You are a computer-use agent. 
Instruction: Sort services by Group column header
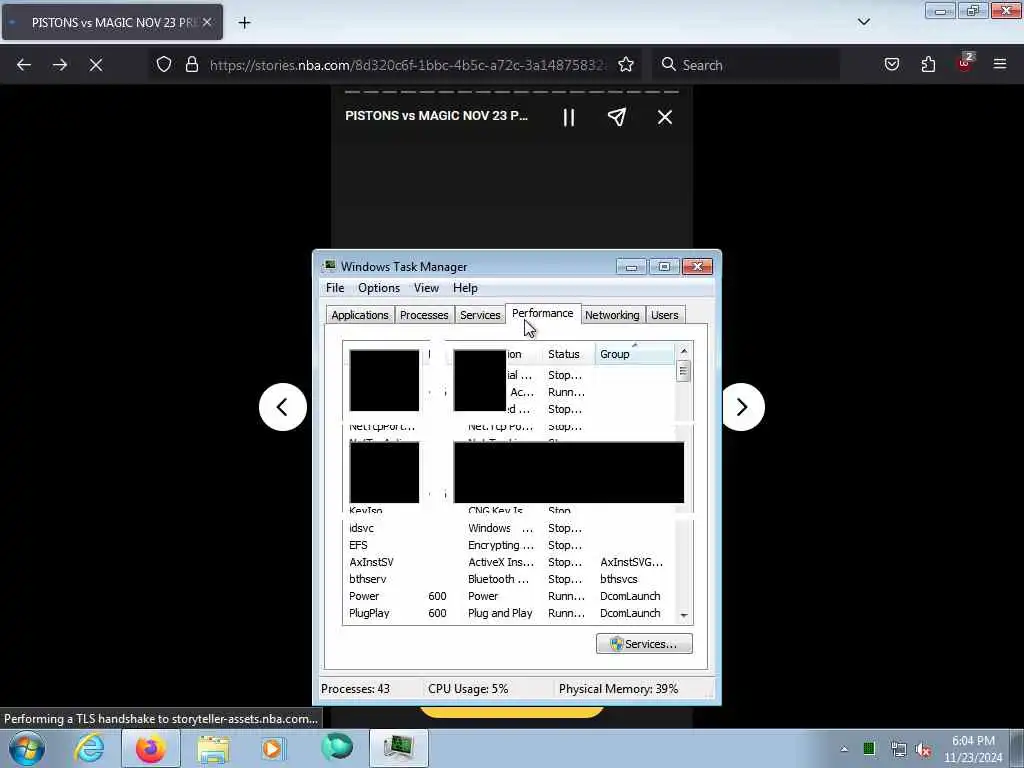click(635, 354)
